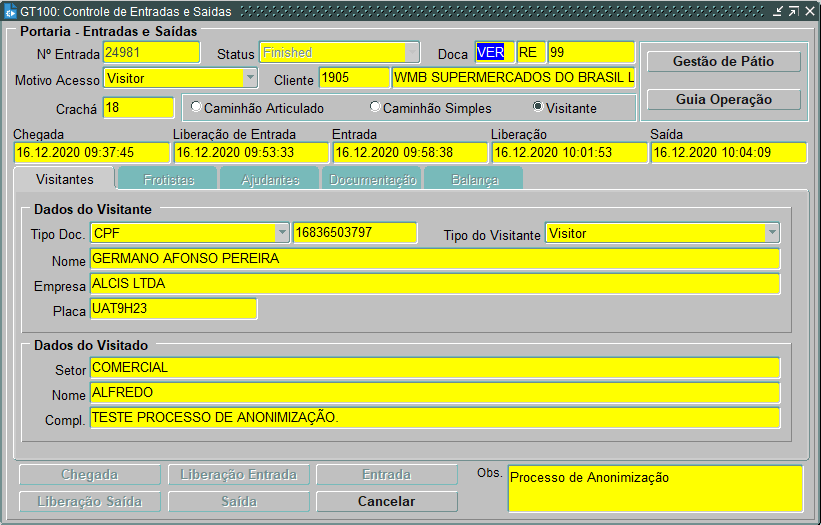Click the visited Nome field ALFREDO

435,393
